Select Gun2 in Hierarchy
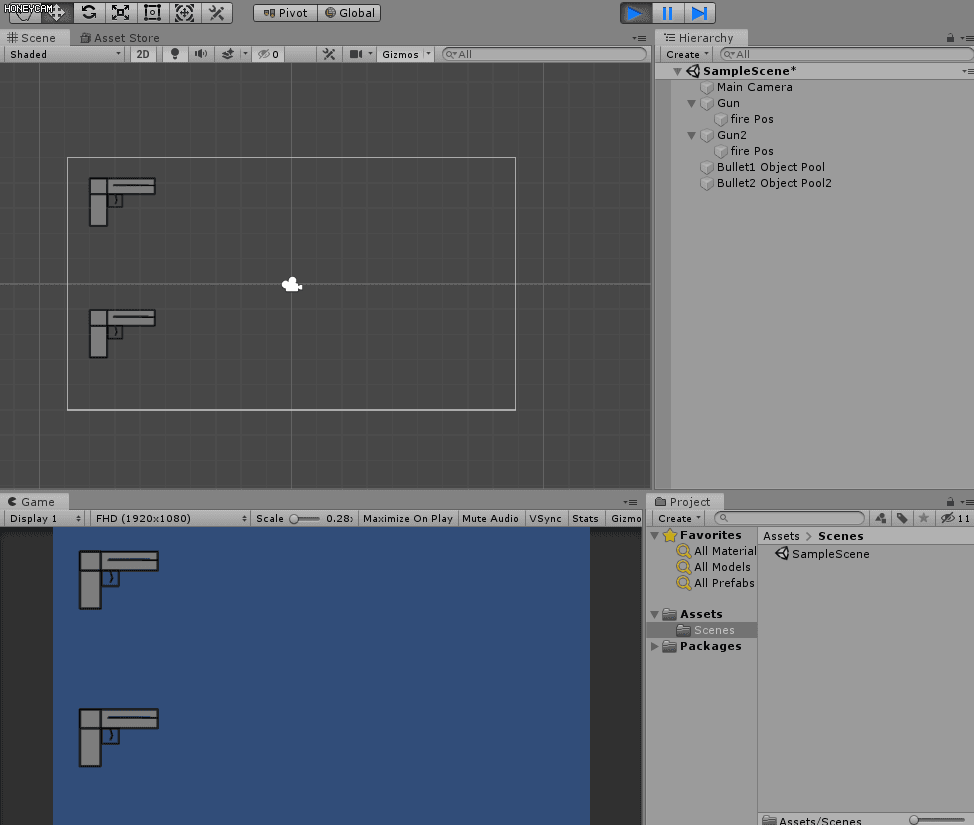The width and height of the screenshot is (974, 825). point(731,135)
